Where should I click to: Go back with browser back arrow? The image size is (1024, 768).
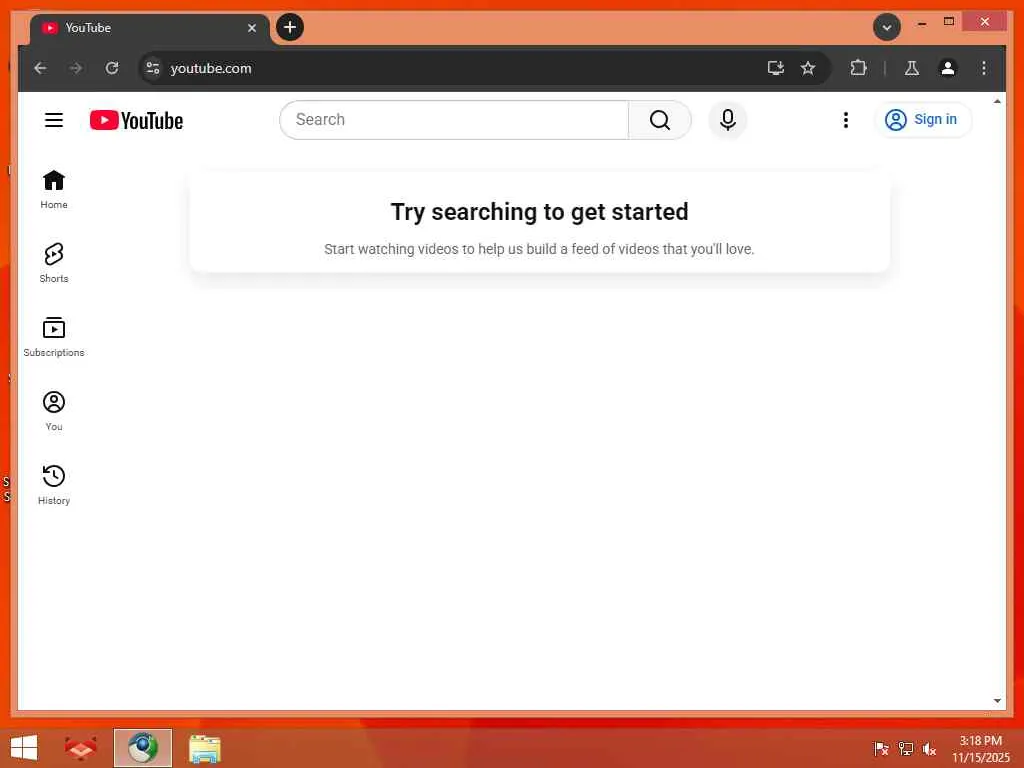click(x=40, y=68)
